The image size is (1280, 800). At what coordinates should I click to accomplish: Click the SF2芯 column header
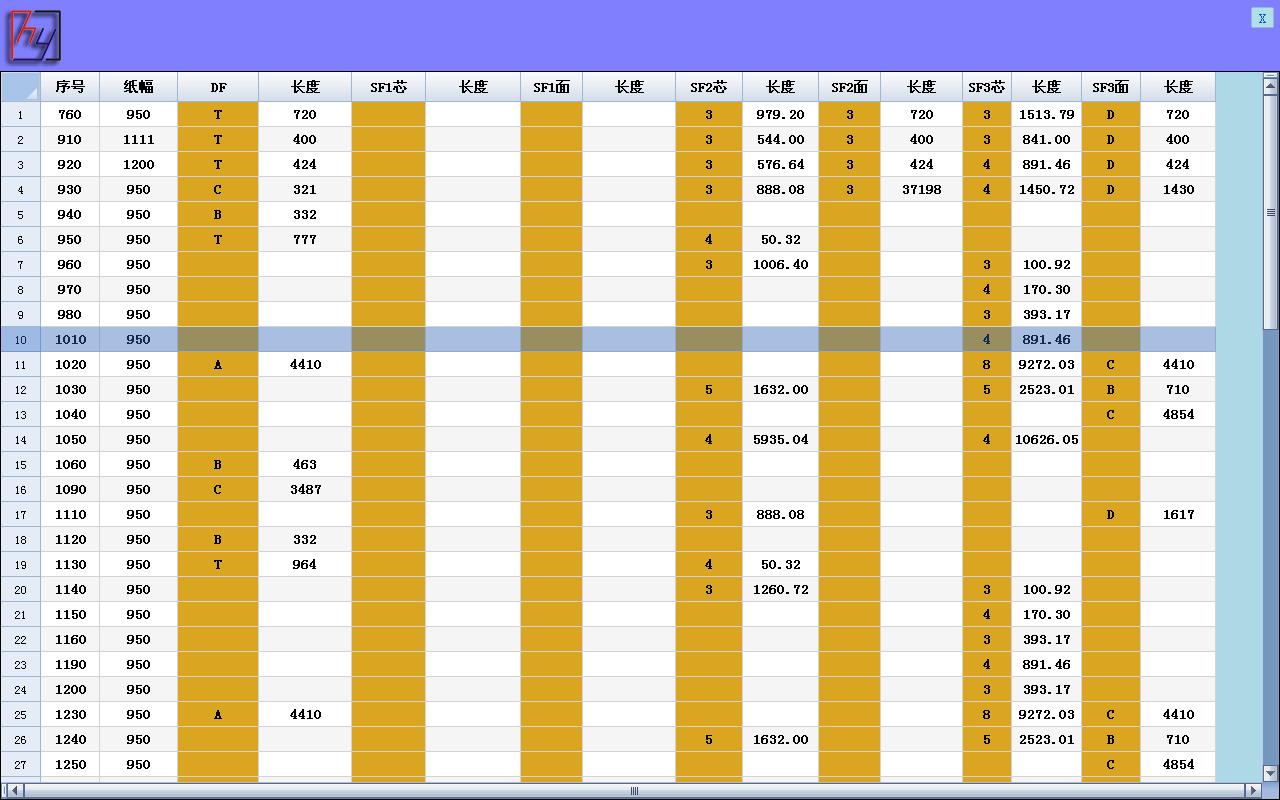(708, 87)
